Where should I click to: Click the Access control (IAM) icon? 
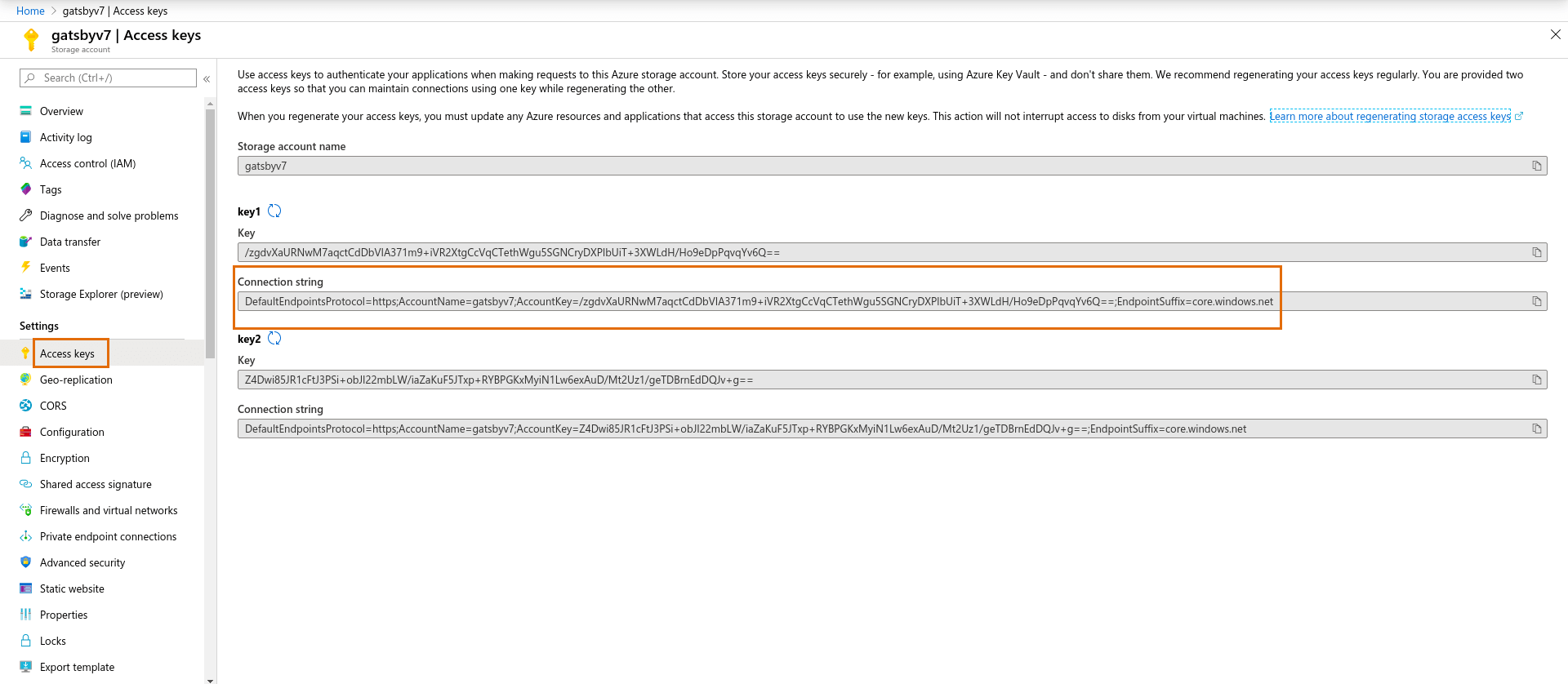point(26,163)
